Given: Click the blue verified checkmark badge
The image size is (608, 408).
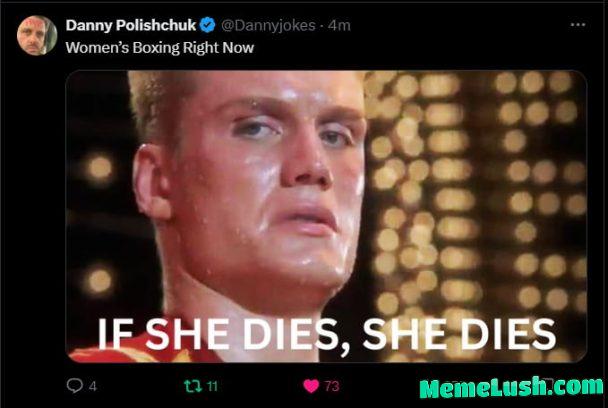Looking at the screenshot, I should pos(207,25).
